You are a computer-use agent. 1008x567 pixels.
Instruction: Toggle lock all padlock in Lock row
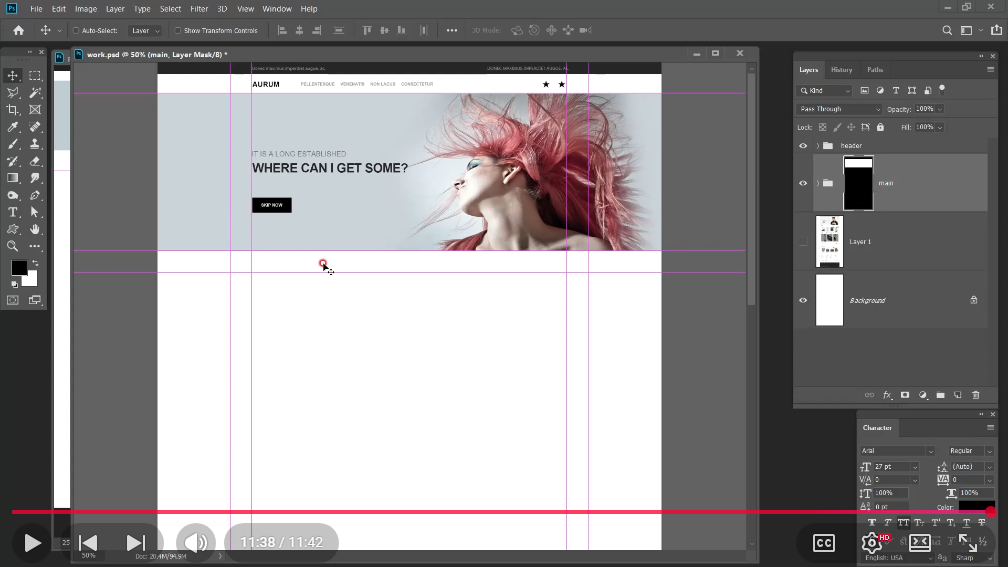coord(880,127)
